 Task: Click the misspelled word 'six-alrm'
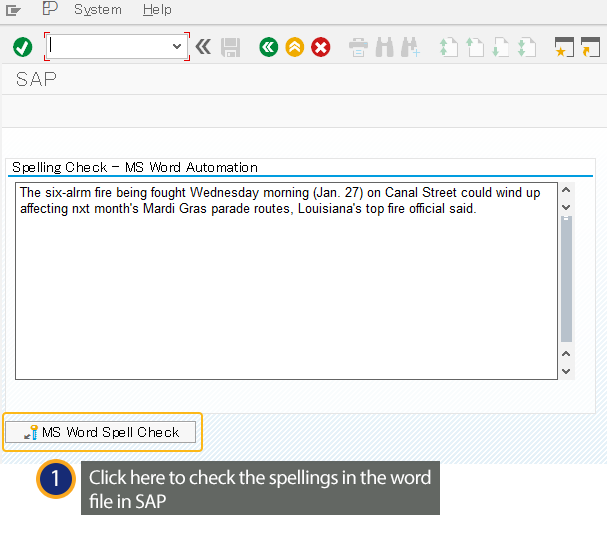coord(68,192)
